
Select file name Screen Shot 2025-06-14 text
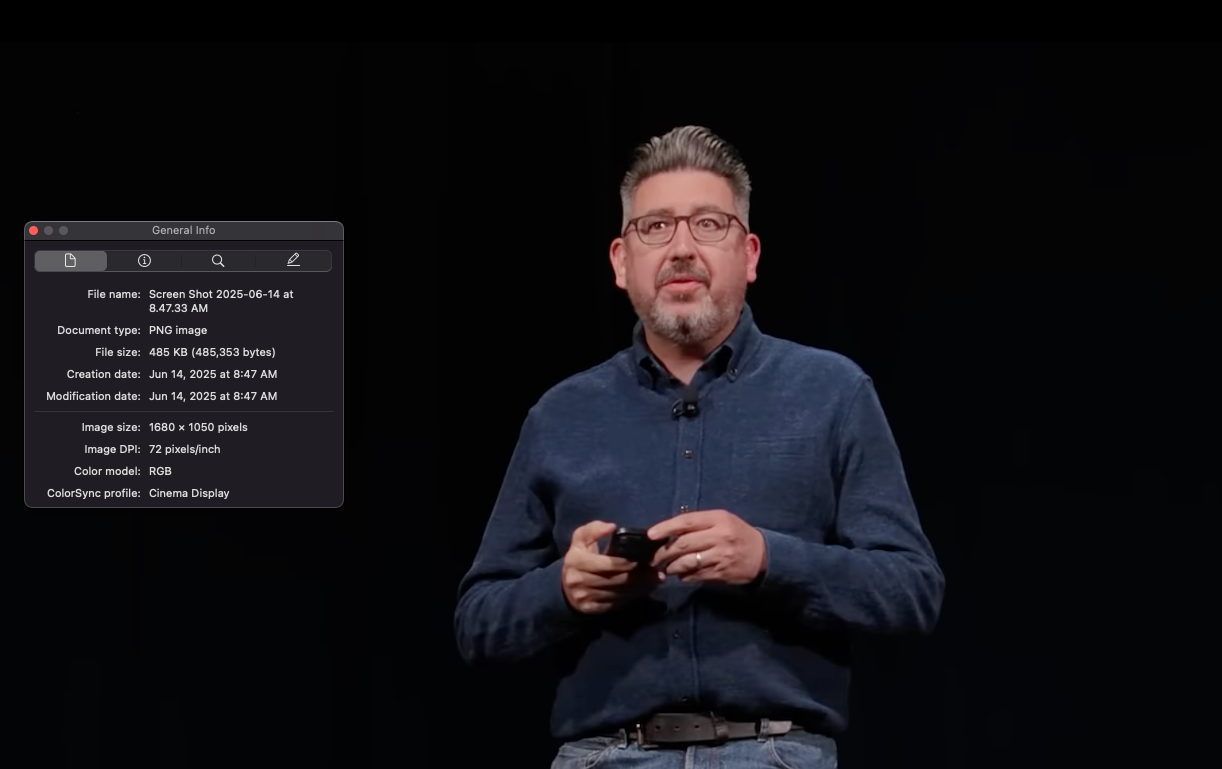pos(221,301)
